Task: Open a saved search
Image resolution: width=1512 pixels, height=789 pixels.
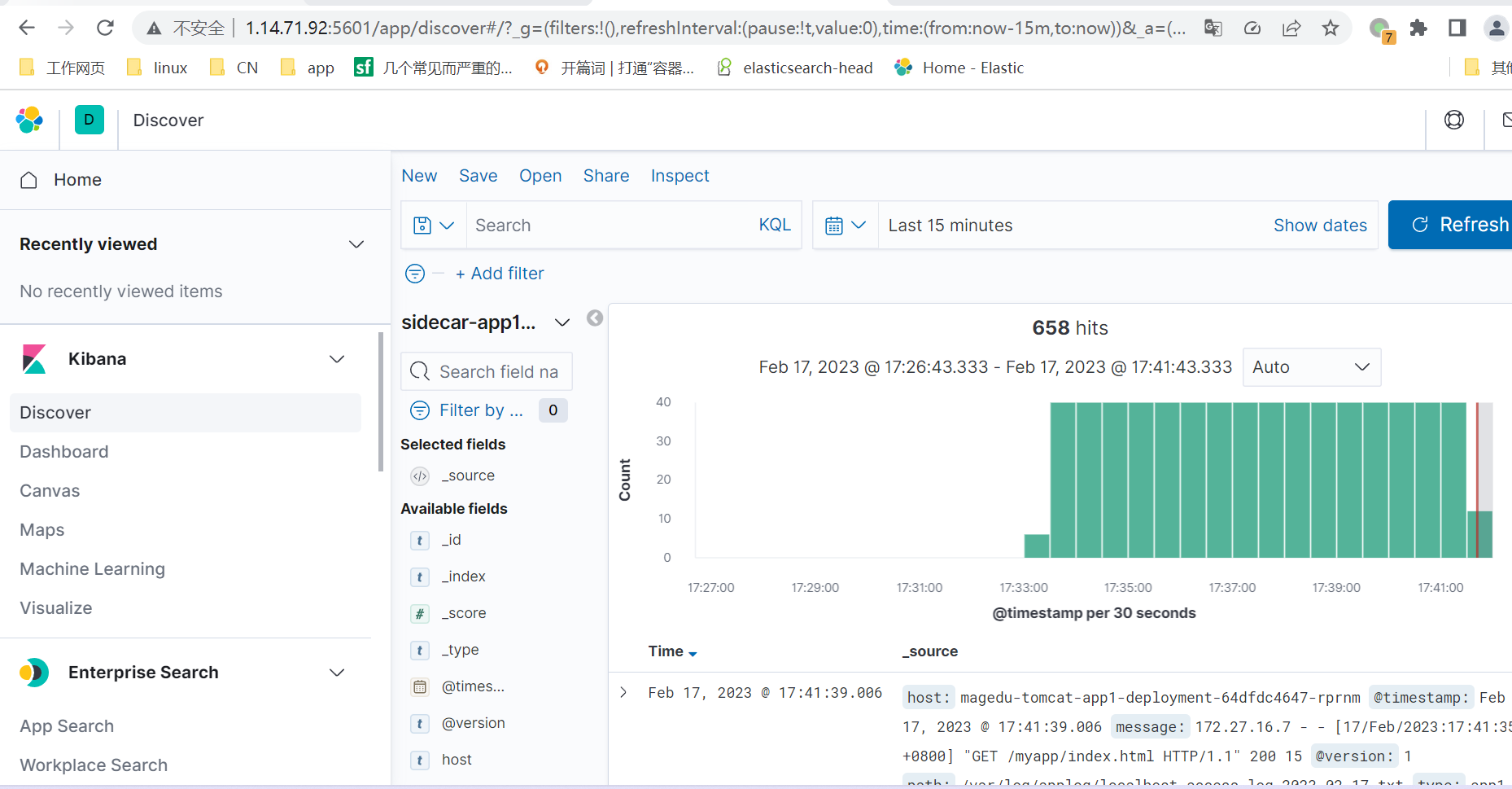Action: [x=540, y=176]
